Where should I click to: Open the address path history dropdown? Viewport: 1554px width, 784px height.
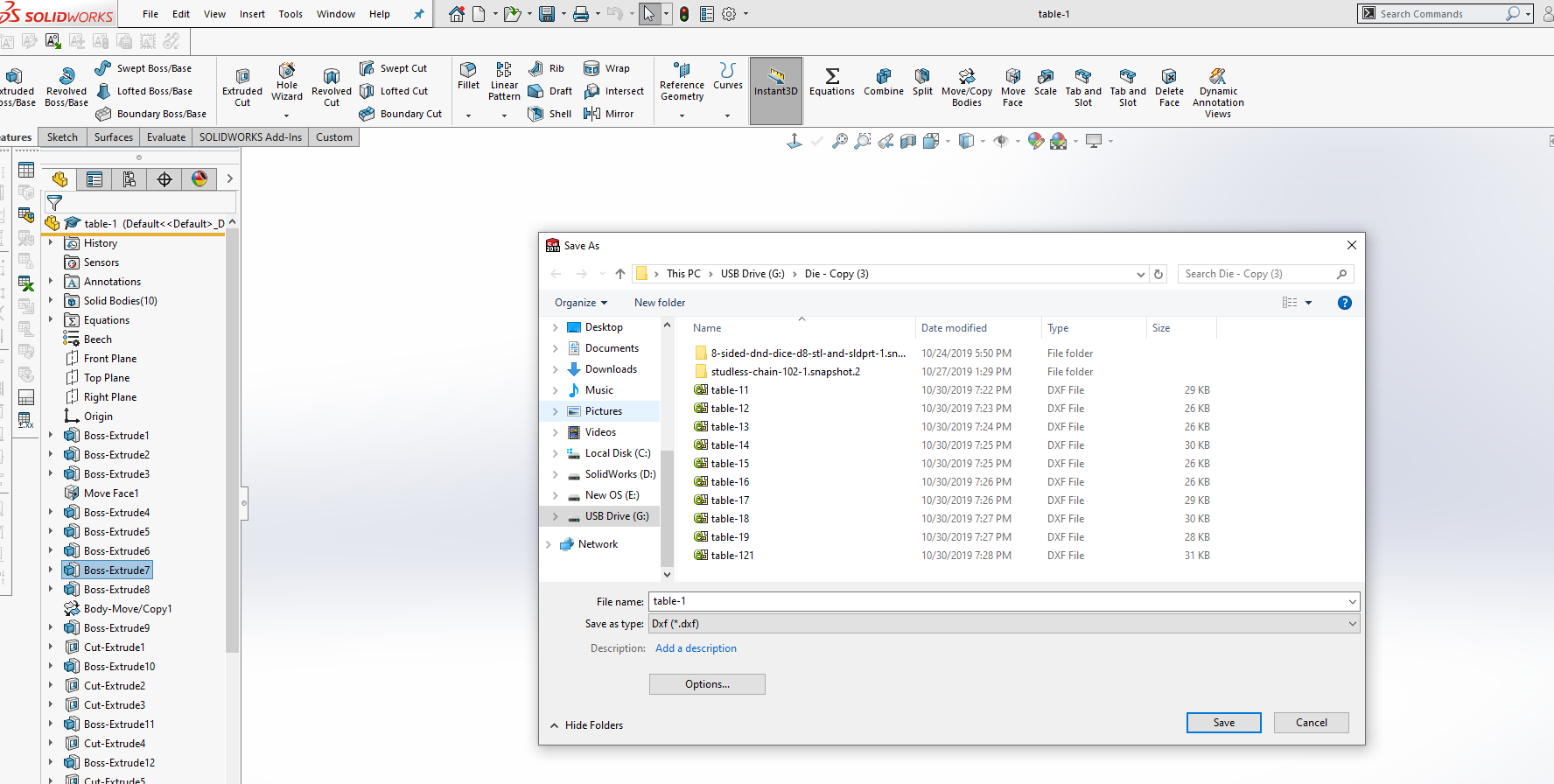coord(1140,274)
